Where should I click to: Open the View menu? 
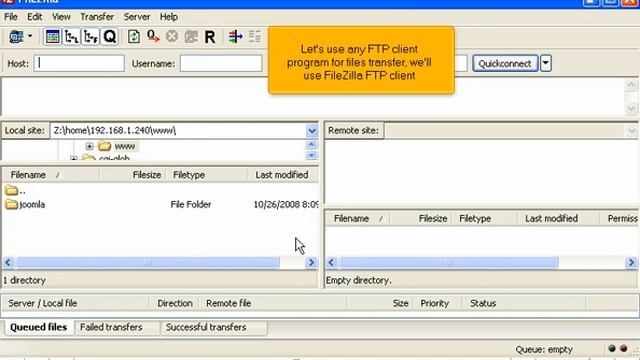(x=61, y=17)
